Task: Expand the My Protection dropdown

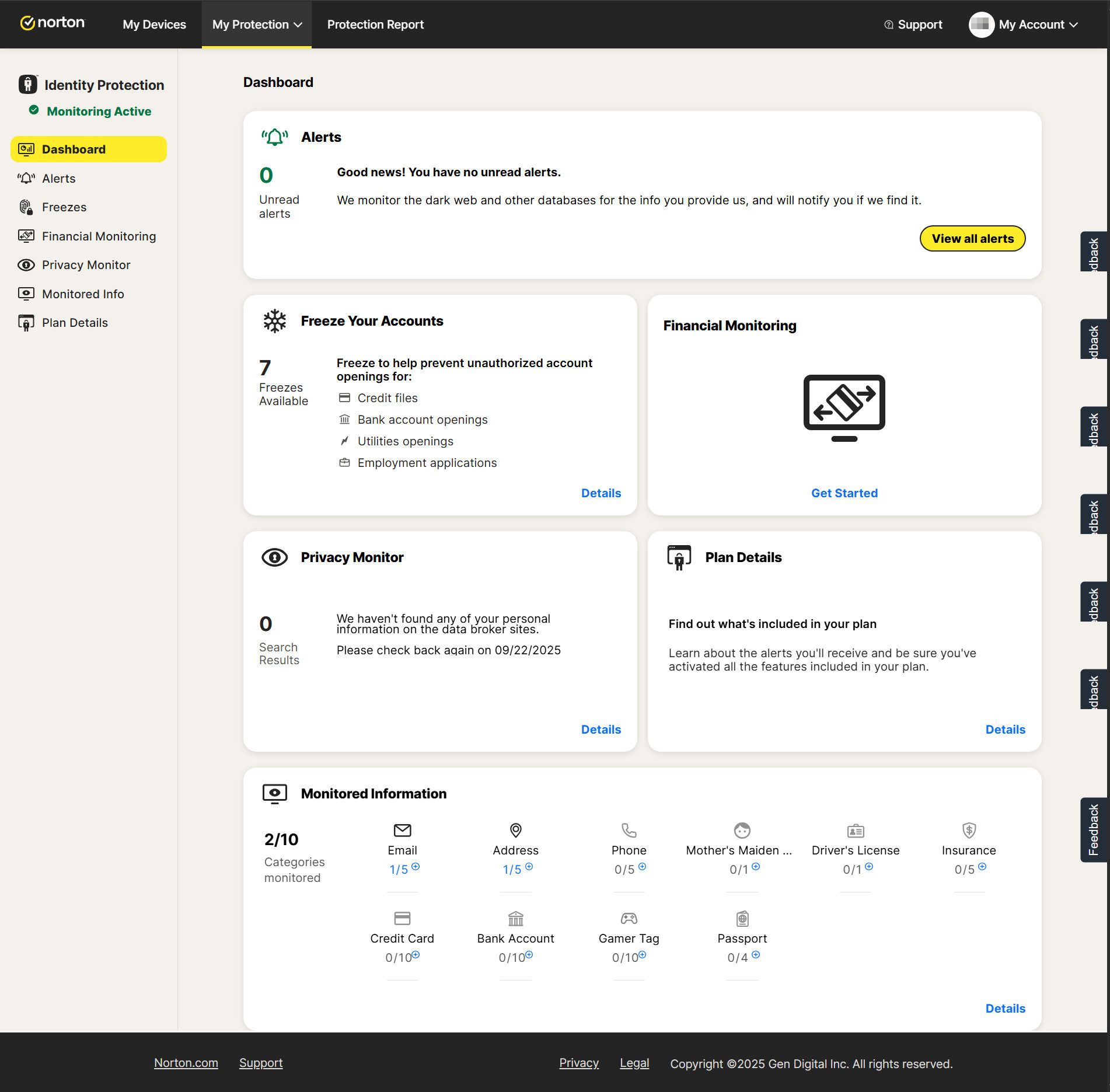Action: point(257,25)
